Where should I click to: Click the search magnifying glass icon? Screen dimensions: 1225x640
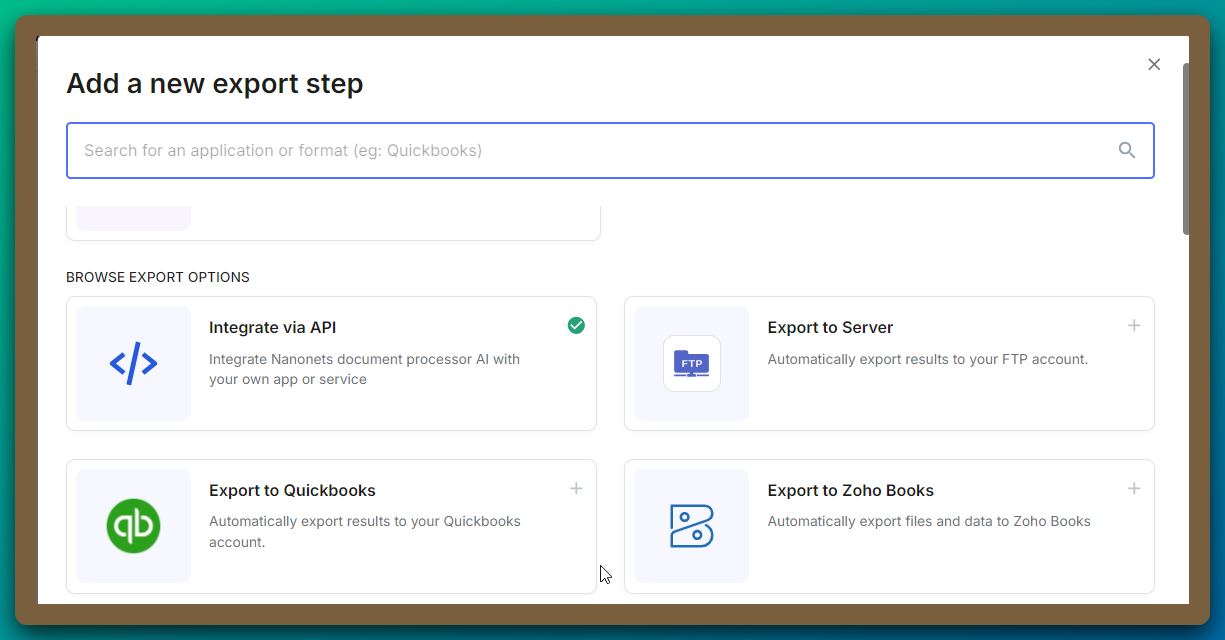[1127, 149]
